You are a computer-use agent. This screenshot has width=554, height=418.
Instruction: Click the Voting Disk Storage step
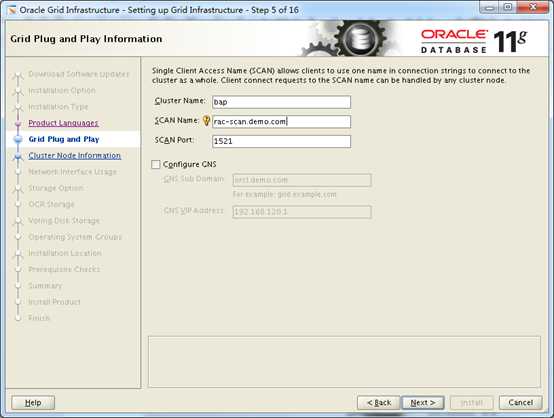point(64,220)
